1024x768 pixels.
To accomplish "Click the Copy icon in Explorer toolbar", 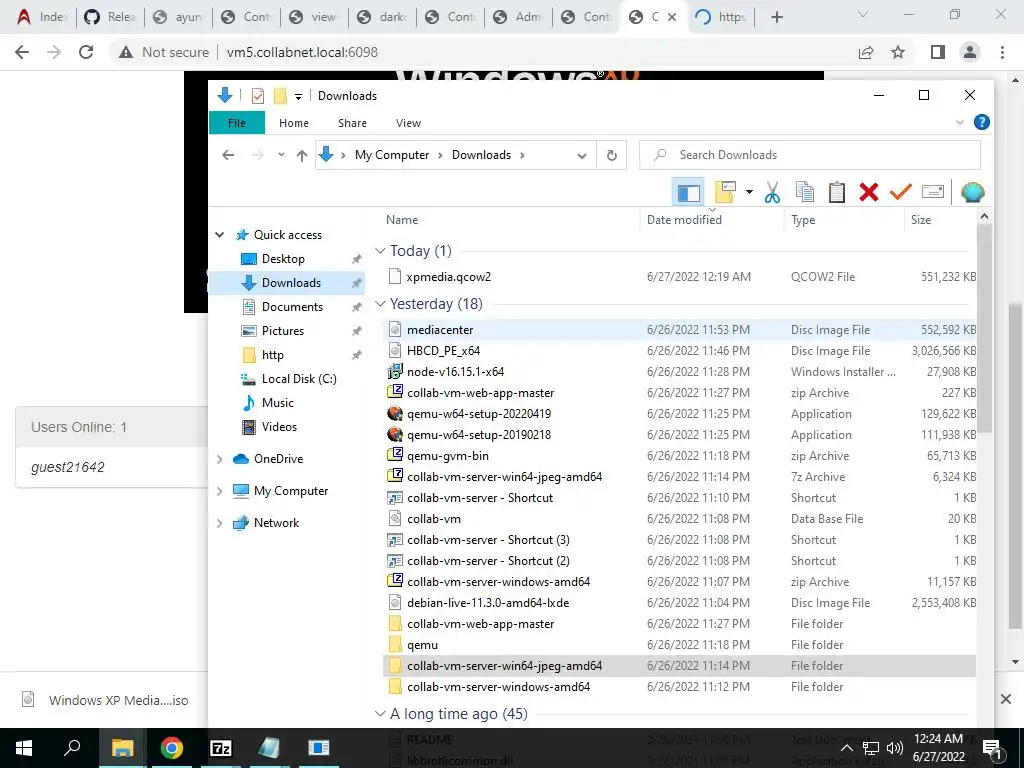I will (x=805, y=192).
